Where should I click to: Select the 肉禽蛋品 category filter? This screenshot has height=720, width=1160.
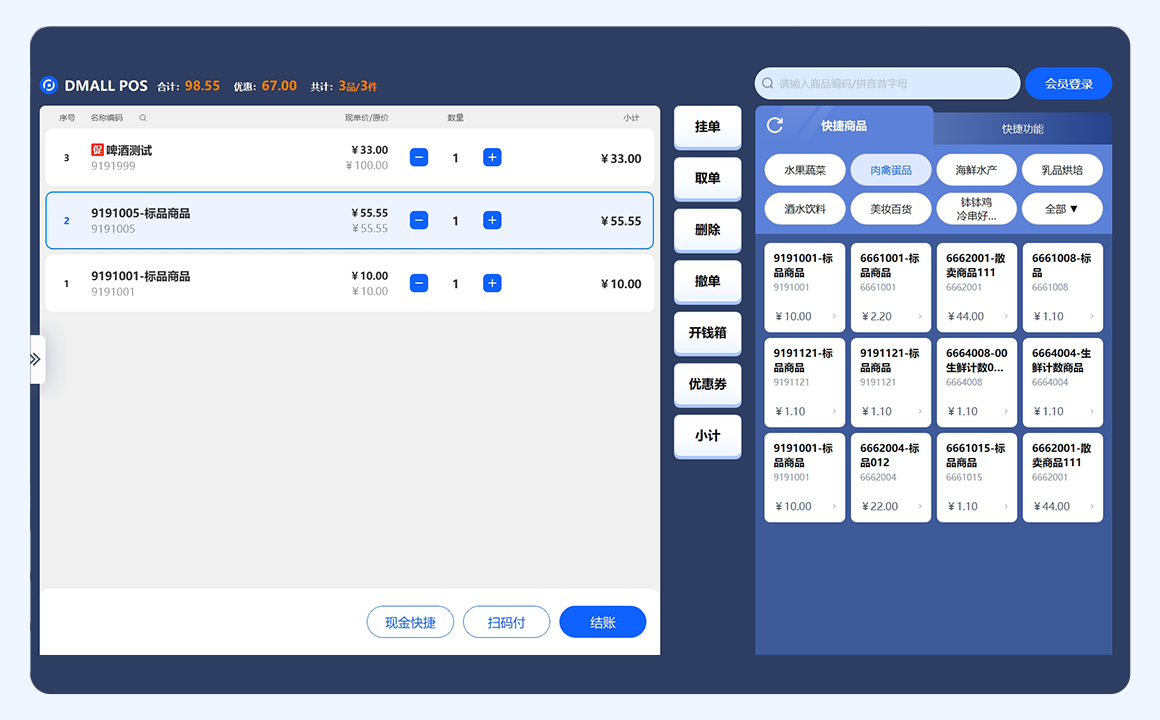pos(890,170)
